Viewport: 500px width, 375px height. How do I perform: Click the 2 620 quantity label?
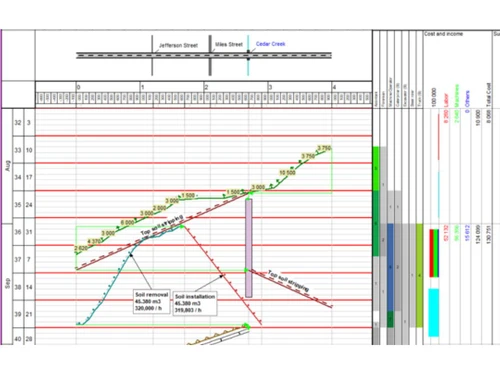click(81, 248)
